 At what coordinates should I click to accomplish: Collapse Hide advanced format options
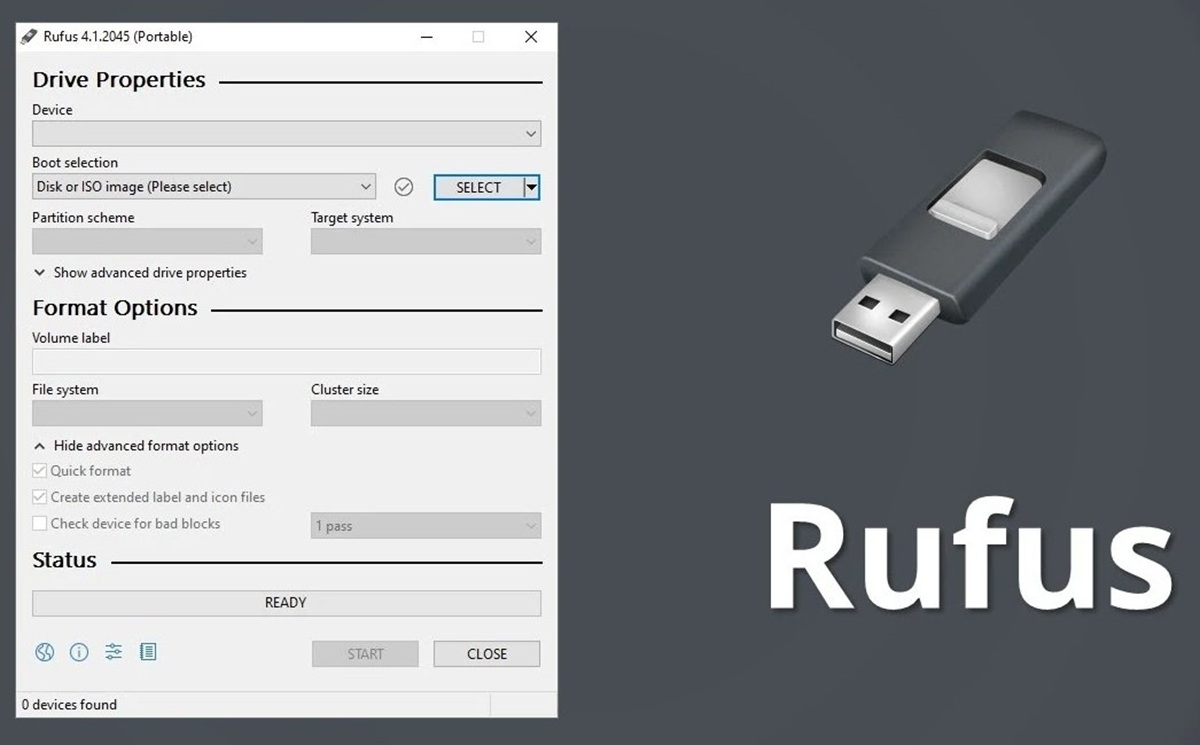136,446
